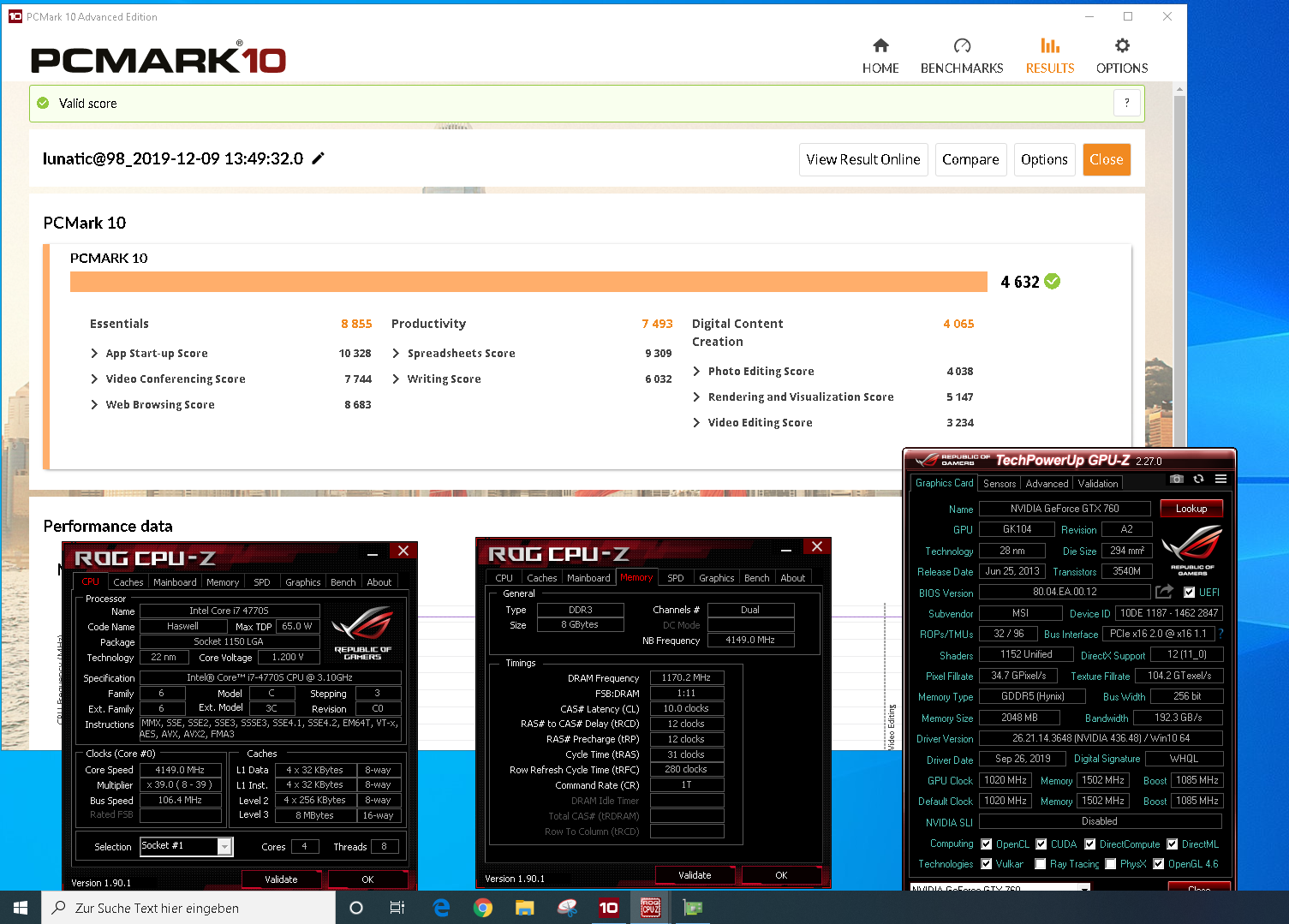Click the Windows search box
The width and height of the screenshot is (1289, 924).
point(188,908)
